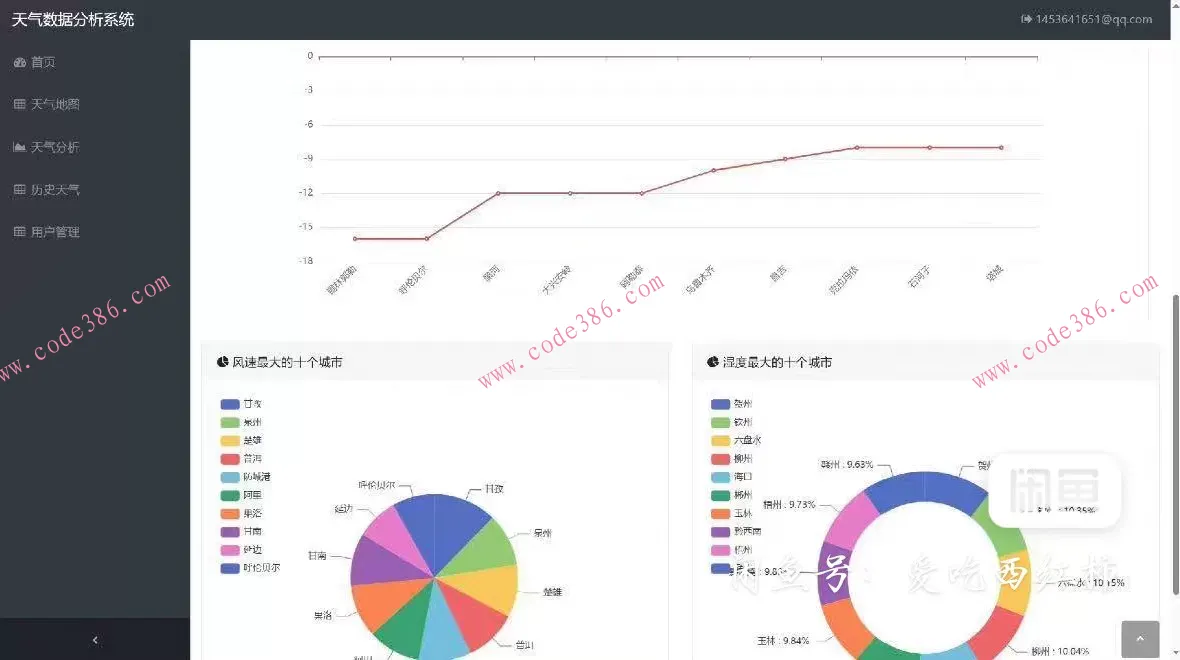The height and width of the screenshot is (660, 1180).
Task: Click the 湿度最大的十个城市 panel title
Action: (777, 362)
